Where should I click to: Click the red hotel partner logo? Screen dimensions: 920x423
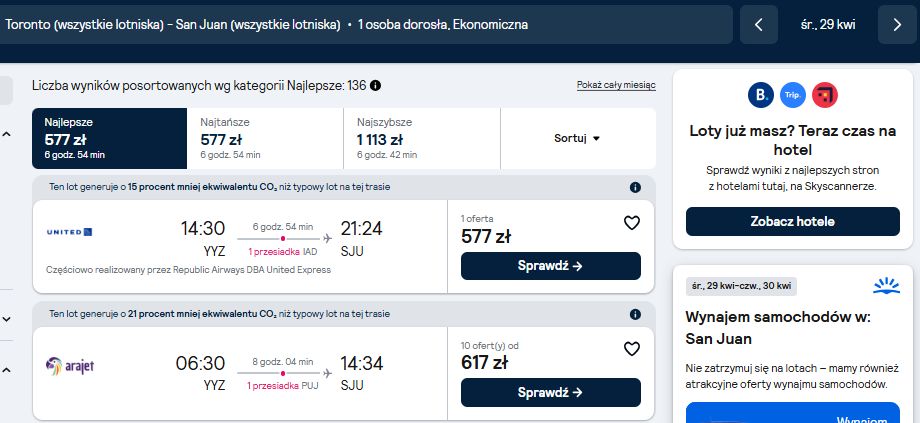pyautogui.click(x=824, y=95)
